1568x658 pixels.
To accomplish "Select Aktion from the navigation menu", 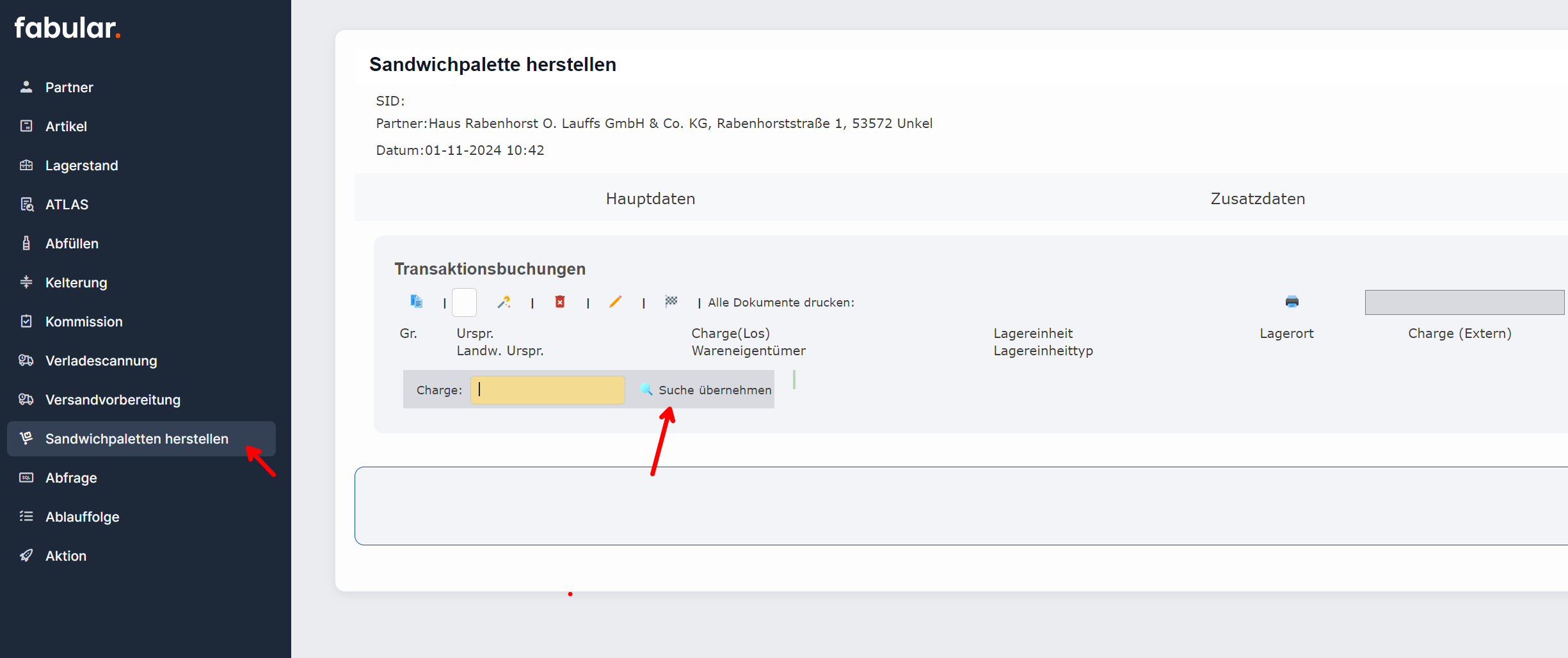I will [x=66, y=556].
